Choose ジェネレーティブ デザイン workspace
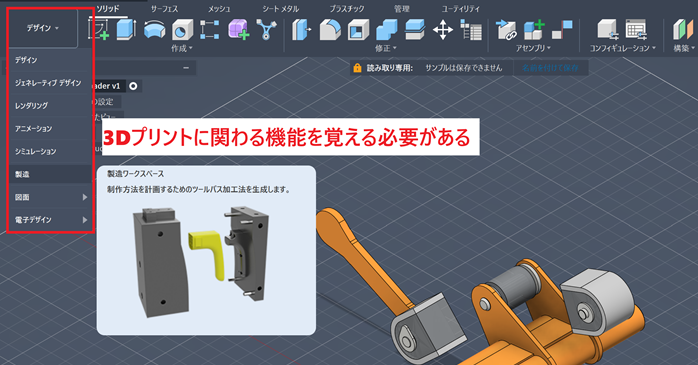Image resolution: width=698 pixels, height=365 pixels. click(50, 83)
